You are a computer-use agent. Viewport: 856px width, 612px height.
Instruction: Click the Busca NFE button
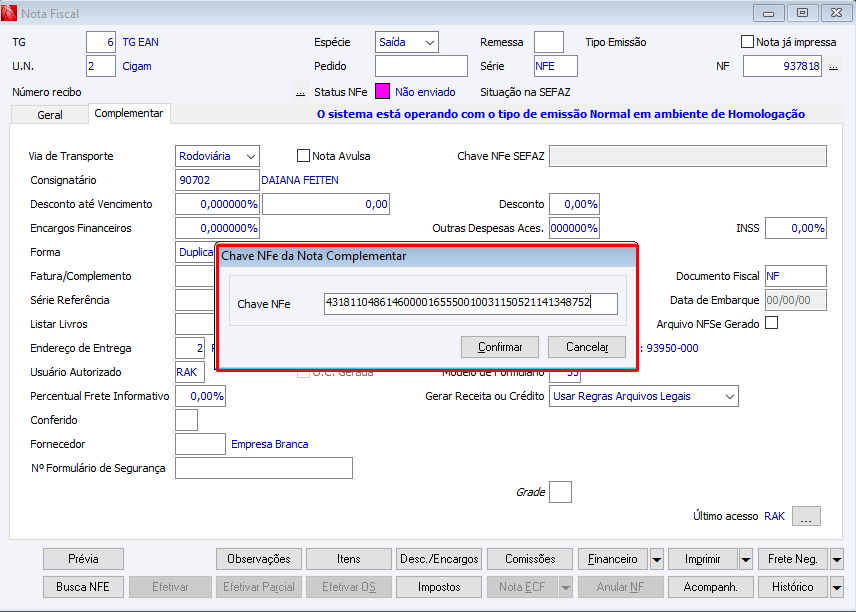tap(83, 587)
